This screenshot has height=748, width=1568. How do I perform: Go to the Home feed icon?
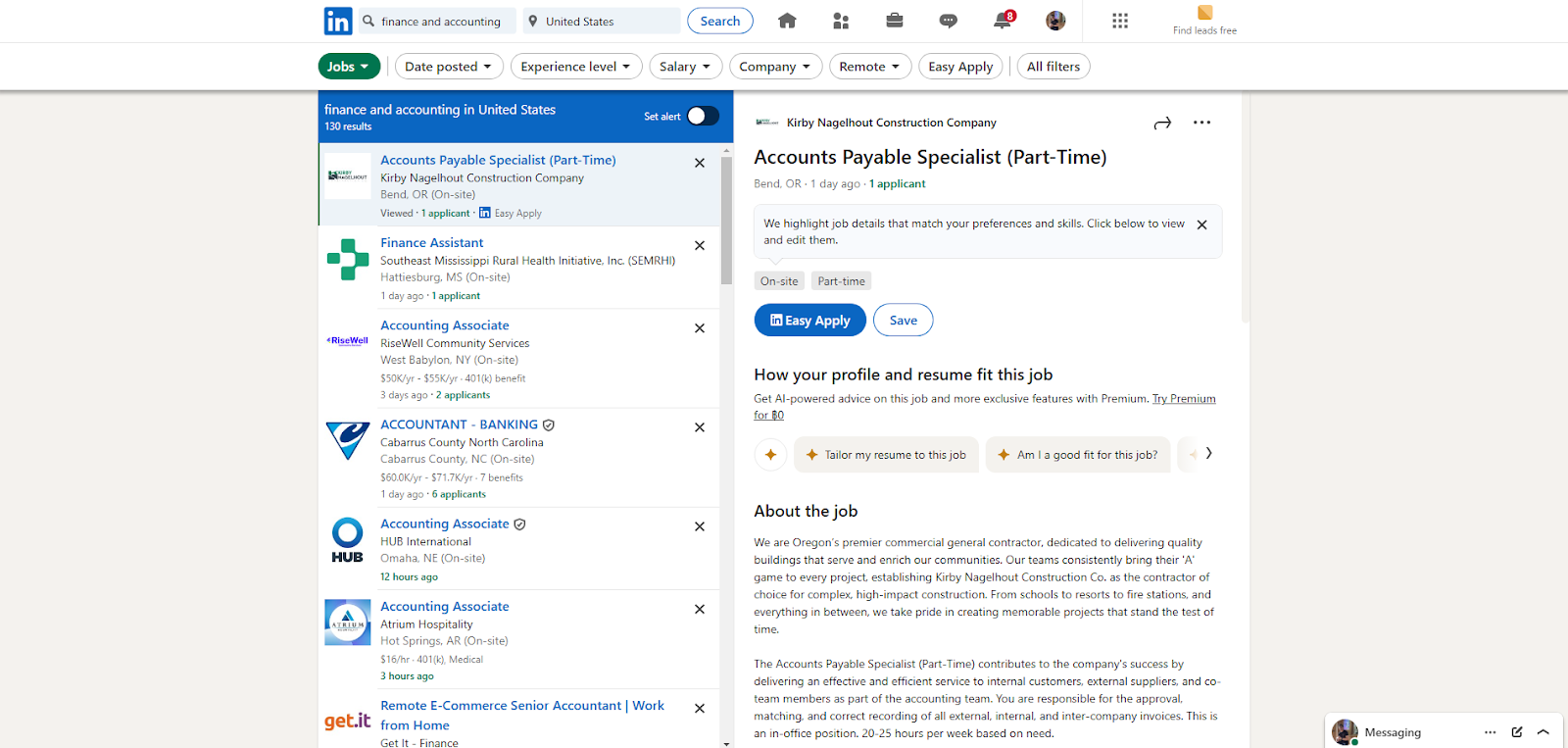point(787,21)
